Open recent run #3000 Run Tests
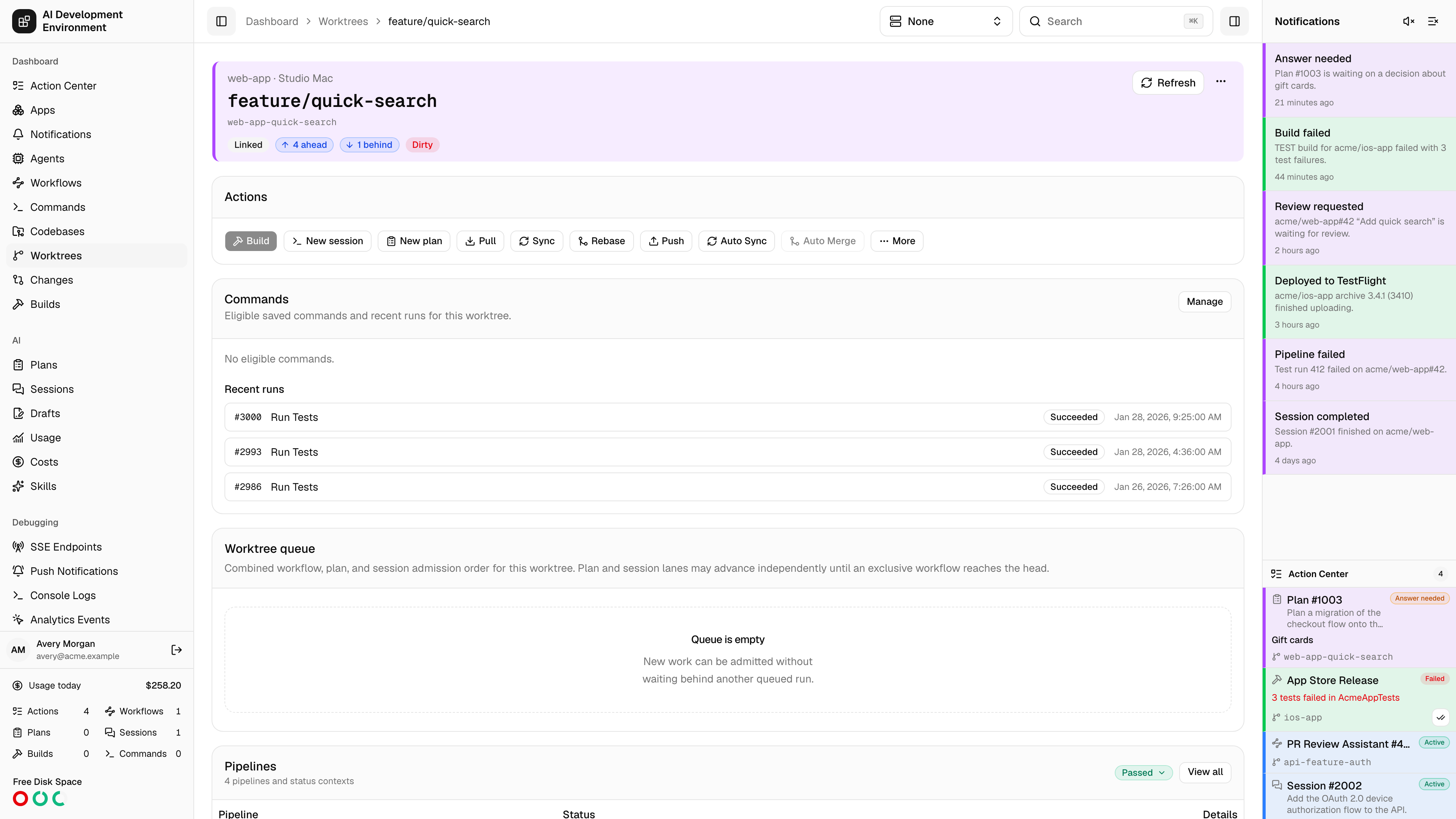The height and width of the screenshot is (819, 1456). (x=728, y=417)
